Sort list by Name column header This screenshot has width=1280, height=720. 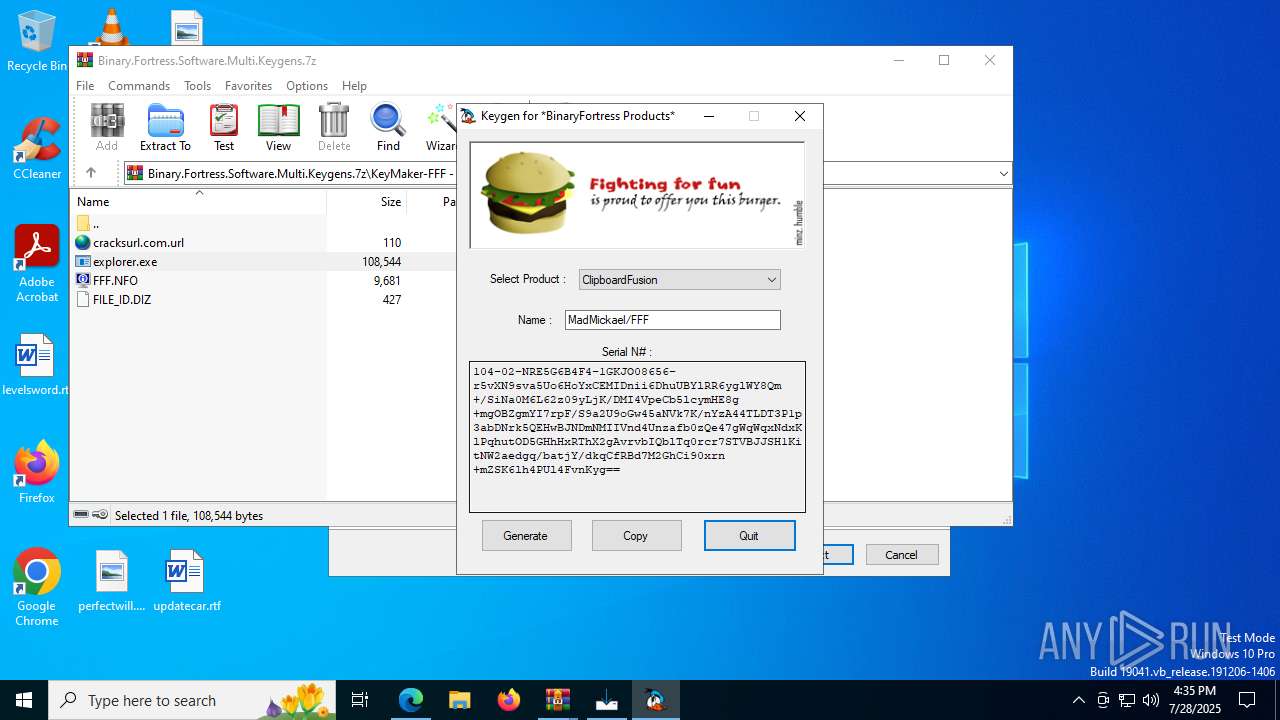coord(198,202)
